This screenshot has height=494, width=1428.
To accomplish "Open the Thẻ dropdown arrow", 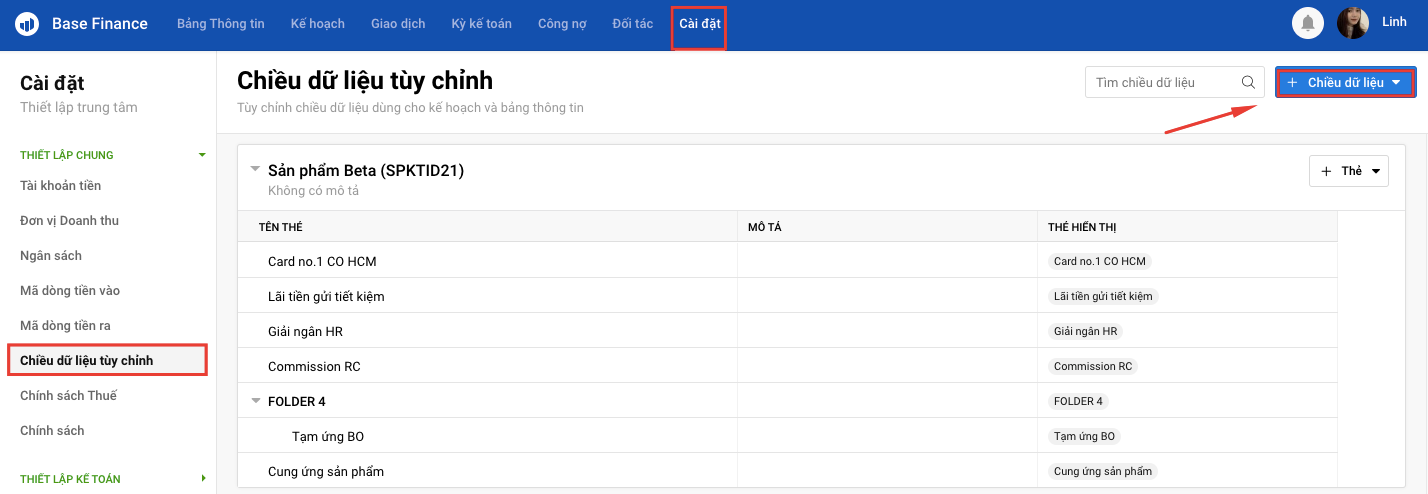I will pyautogui.click(x=1376, y=171).
